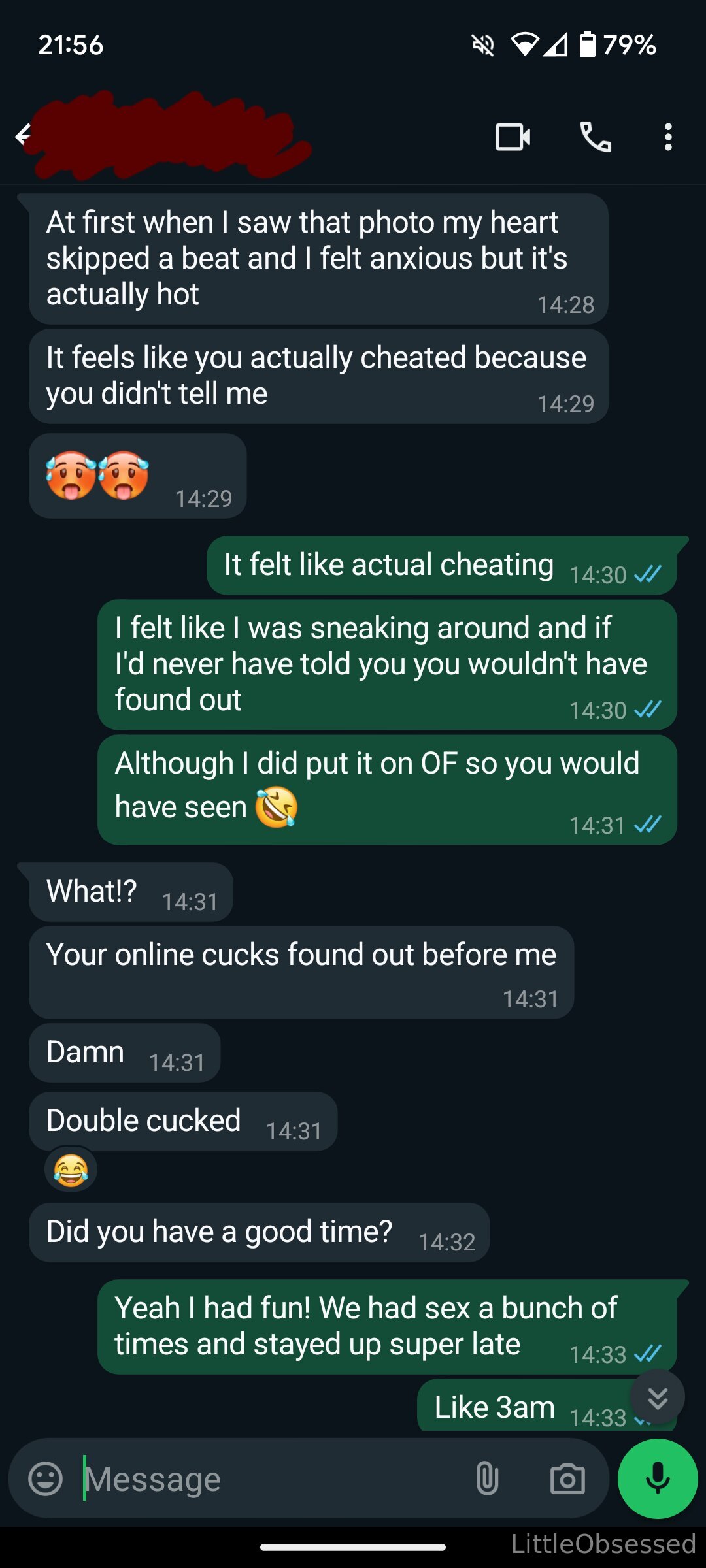The height and width of the screenshot is (1568, 706).
Task: Open camera from the message bar
Action: click(567, 1478)
